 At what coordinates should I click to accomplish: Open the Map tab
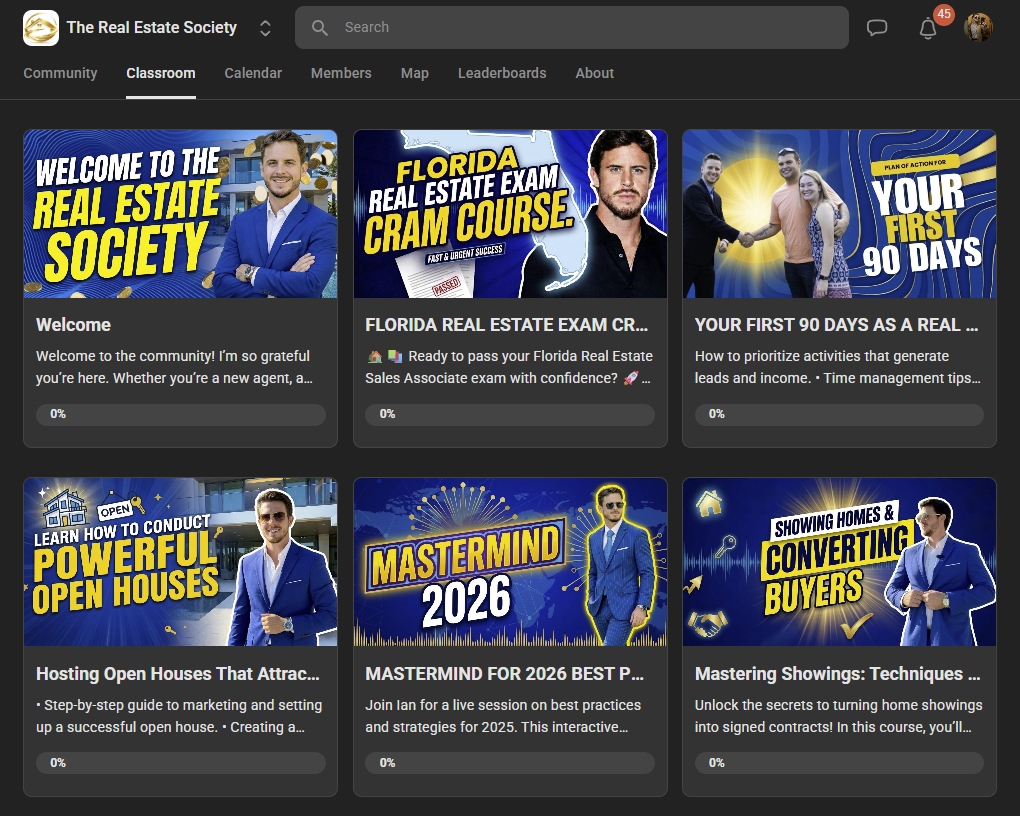(x=414, y=73)
